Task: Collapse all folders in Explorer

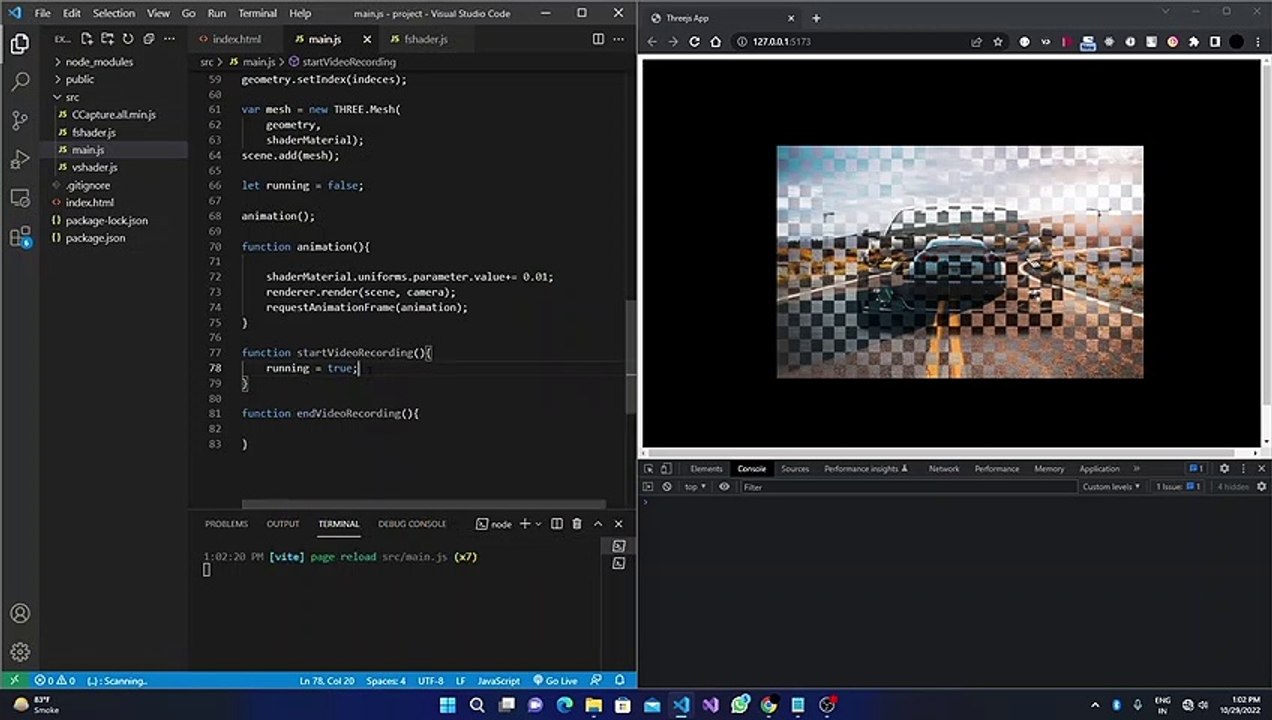Action: [148, 39]
